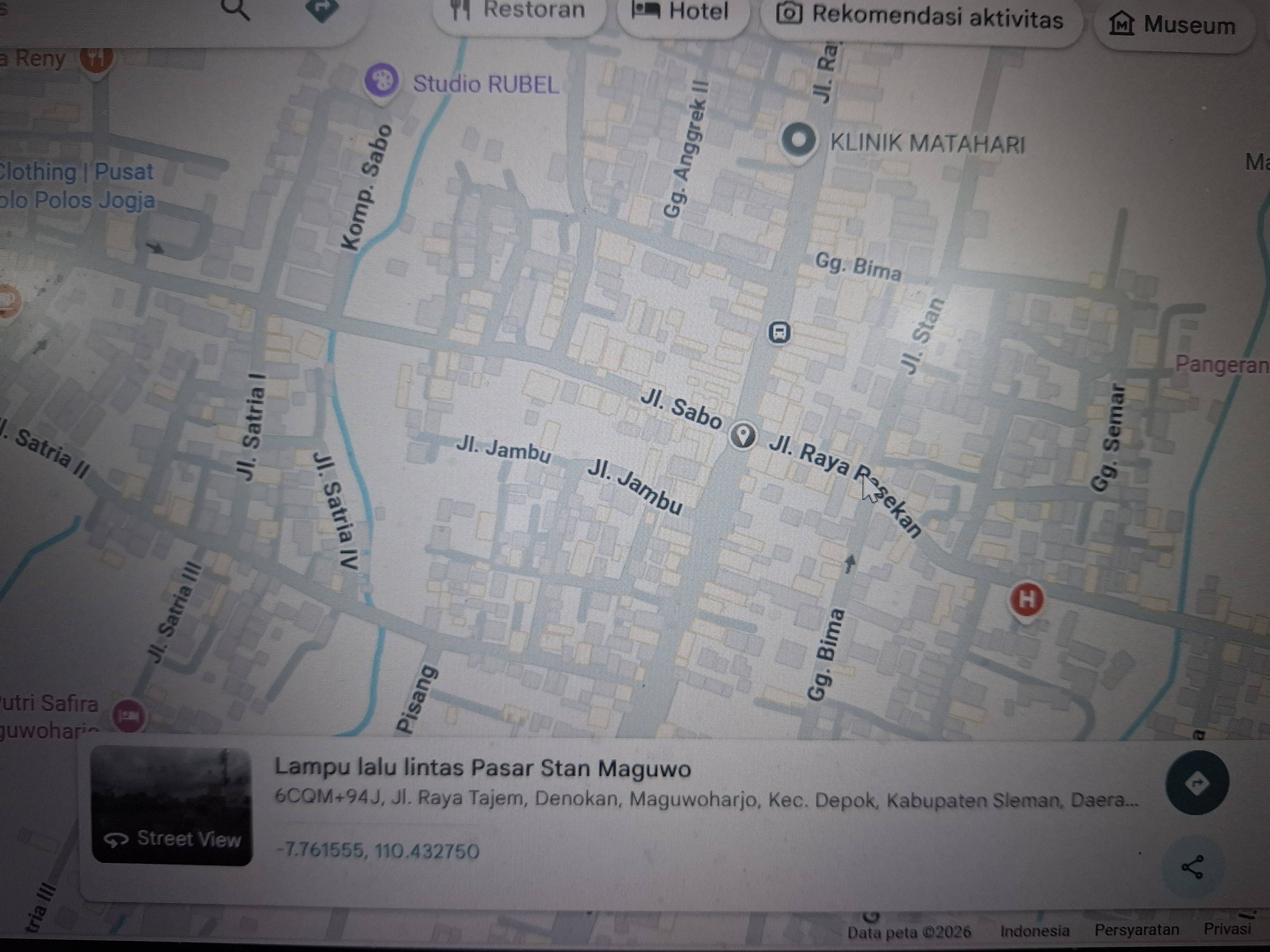
Task: Click the directions button in the info card
Action: click(x=1197, y=783)
